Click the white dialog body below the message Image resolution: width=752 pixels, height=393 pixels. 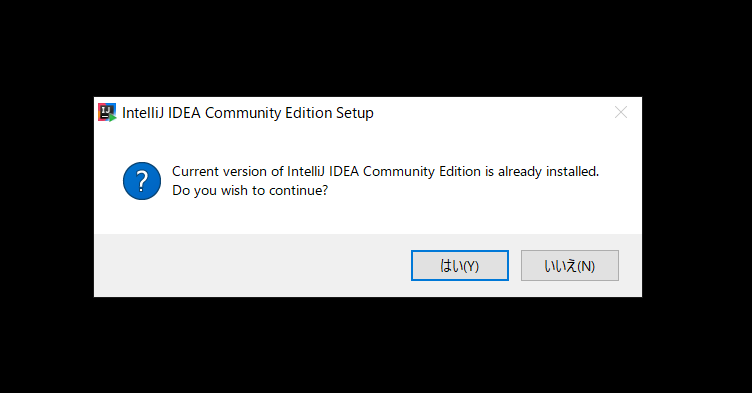point(367,217)
